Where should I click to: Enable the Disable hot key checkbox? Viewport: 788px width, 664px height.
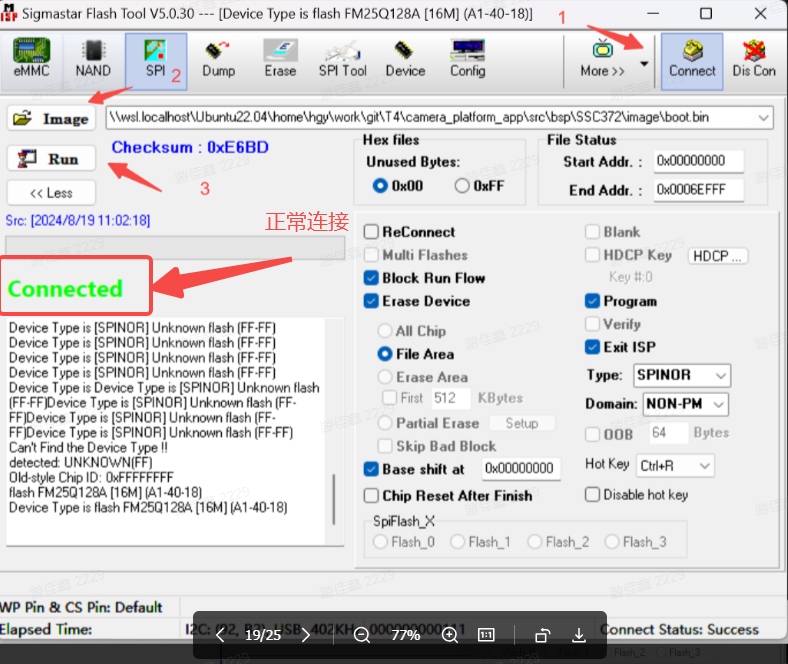(592, 495)
